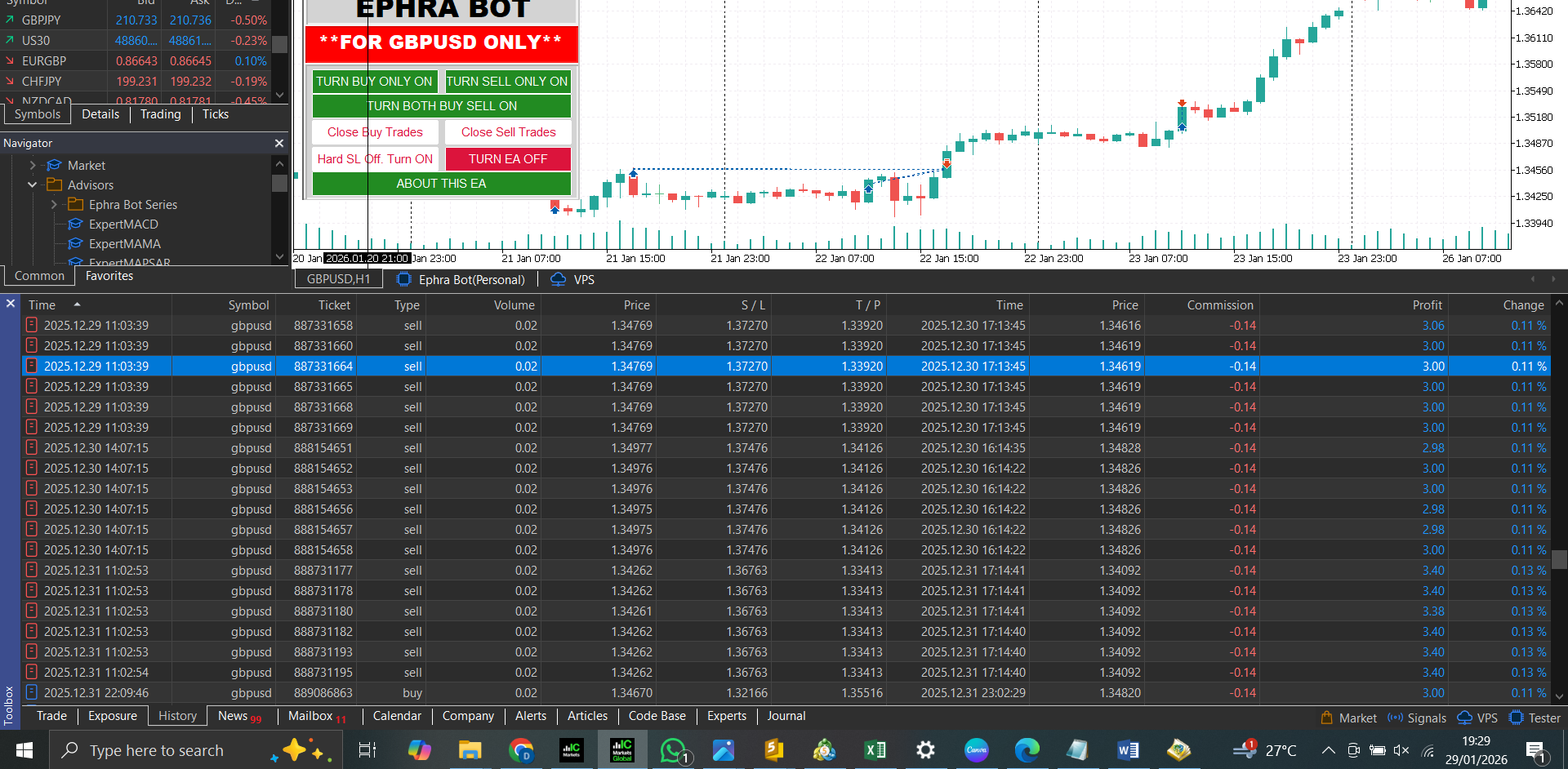Image resolution: width=1568 pixels, height=769 pixels.
Task: Open WhatsApp from the taskbar
Action: coord(674,749)
